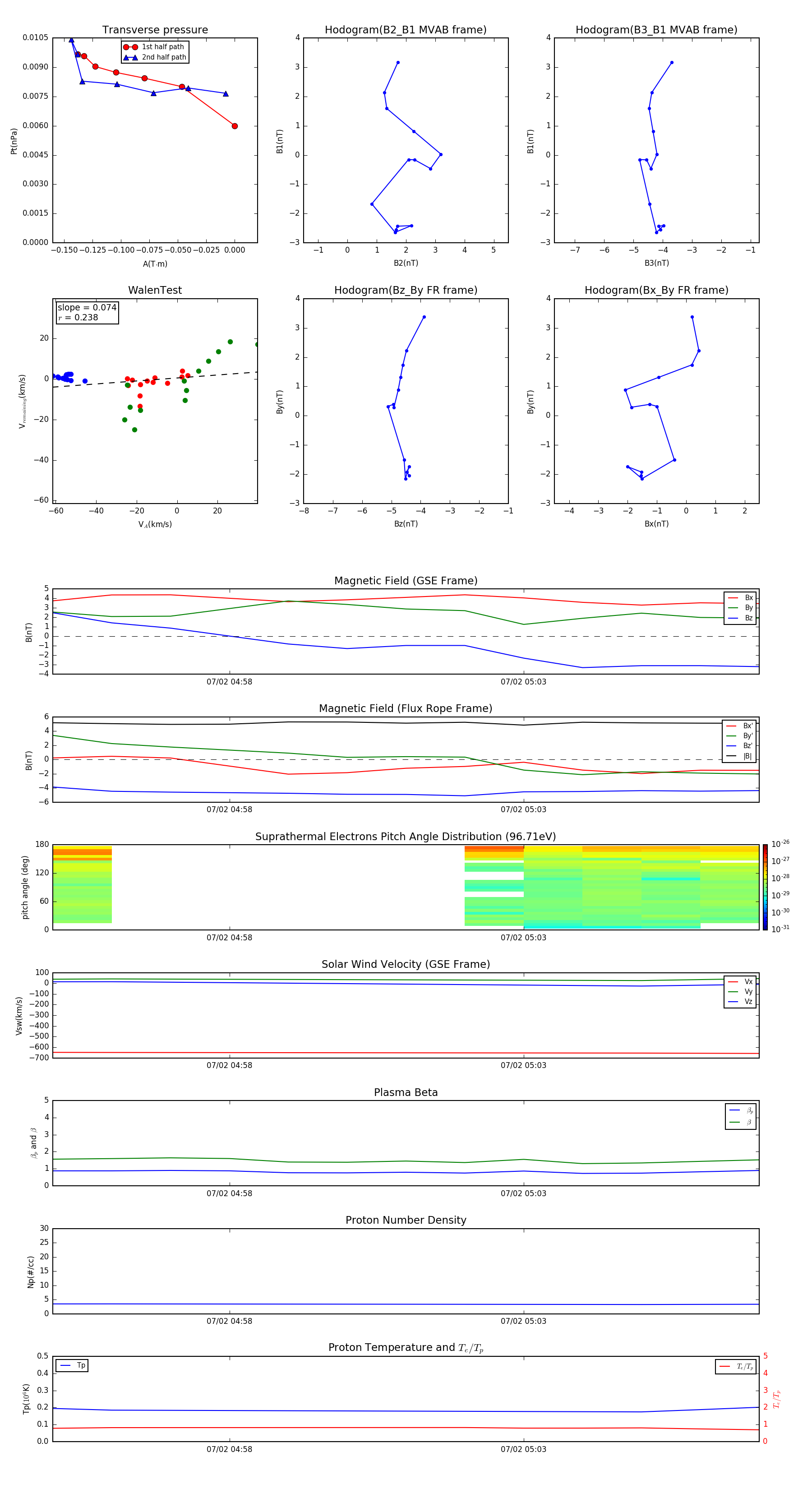This screenshot has height=1489, width=812.
Task: Click the 'pitch angle (deg)' axis label
Action: [x=25, y=887]
